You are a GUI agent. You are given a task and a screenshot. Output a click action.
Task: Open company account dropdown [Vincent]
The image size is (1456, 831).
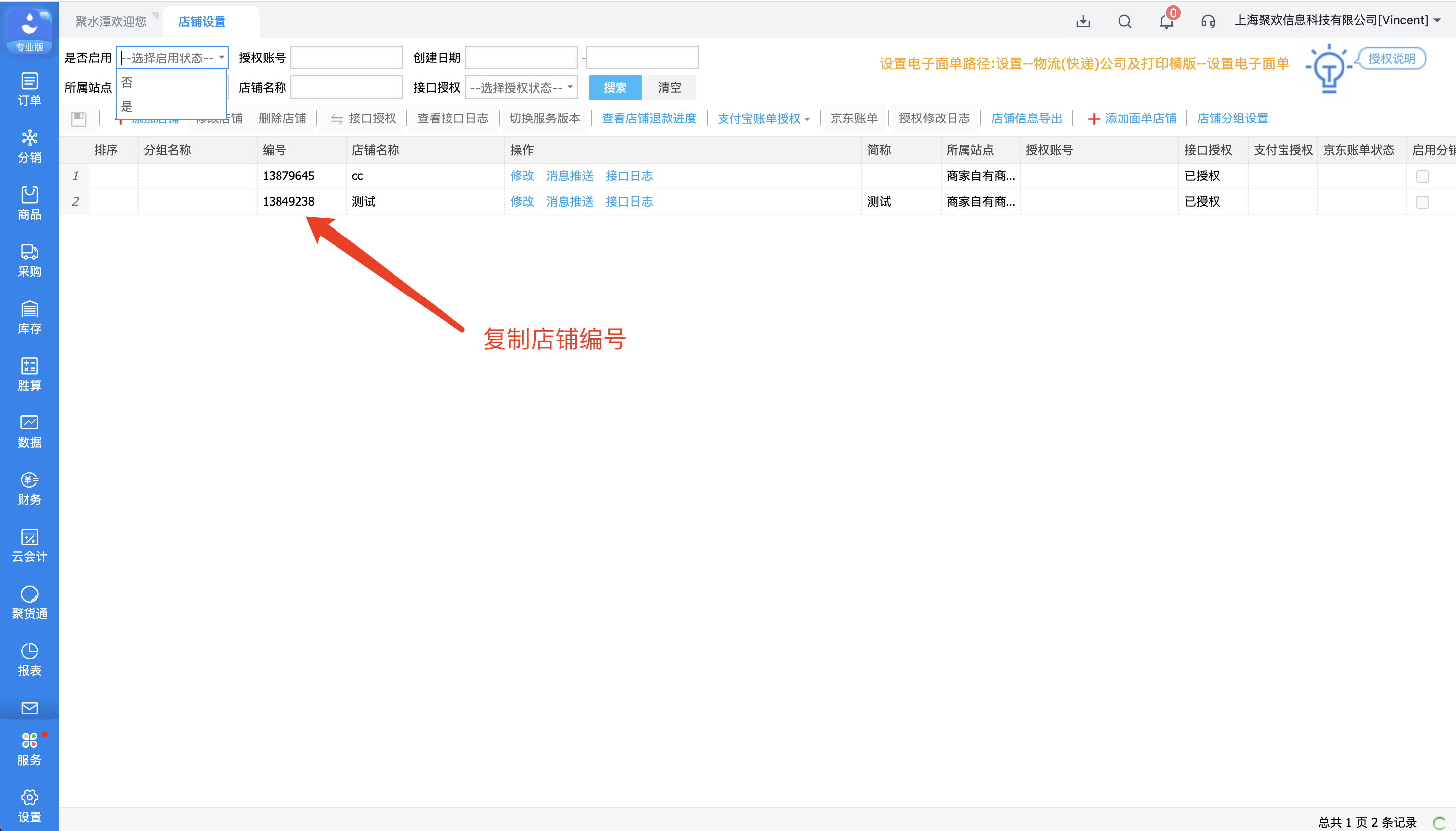pos(1338,20)
